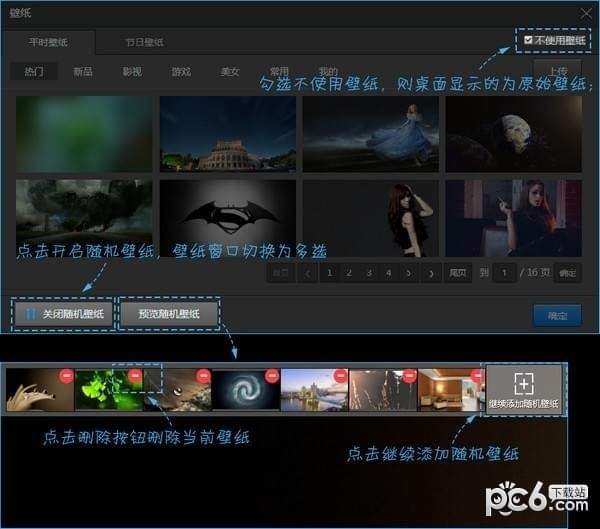The width and height of the screenshot is (600, 529).
Task: Delete the London bridge wallpaper from random list
Action: [340, 377]
